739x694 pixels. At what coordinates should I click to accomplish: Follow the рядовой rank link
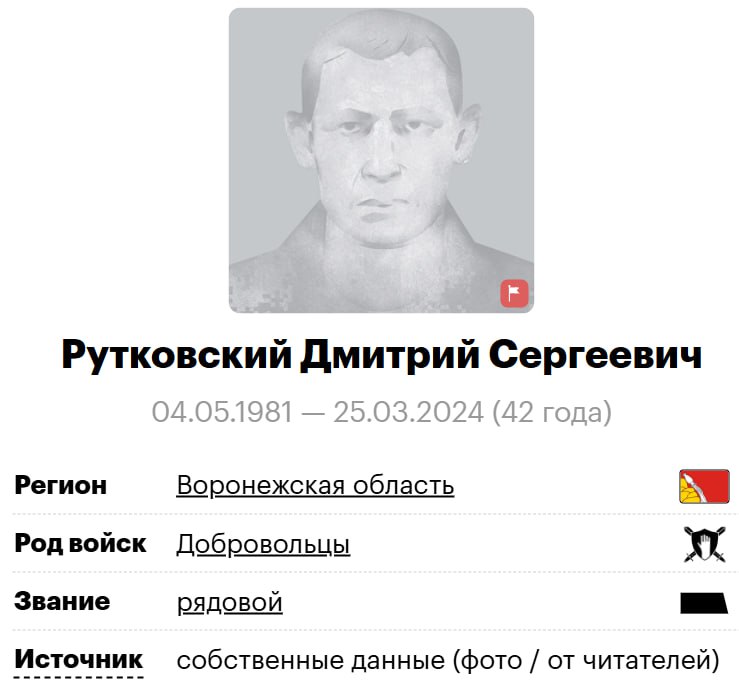coord(230,603)
